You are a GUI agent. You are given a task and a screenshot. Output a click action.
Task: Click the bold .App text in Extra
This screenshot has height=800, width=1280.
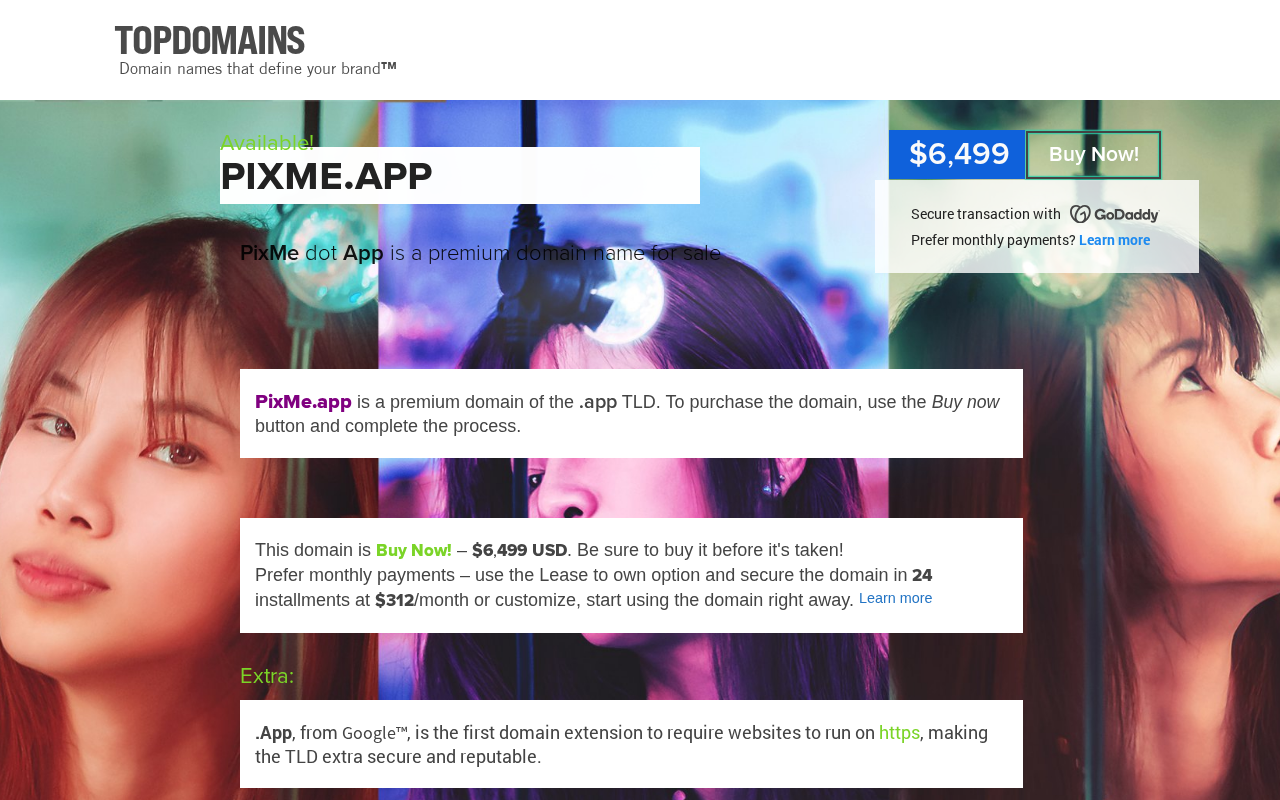point(273,733)
